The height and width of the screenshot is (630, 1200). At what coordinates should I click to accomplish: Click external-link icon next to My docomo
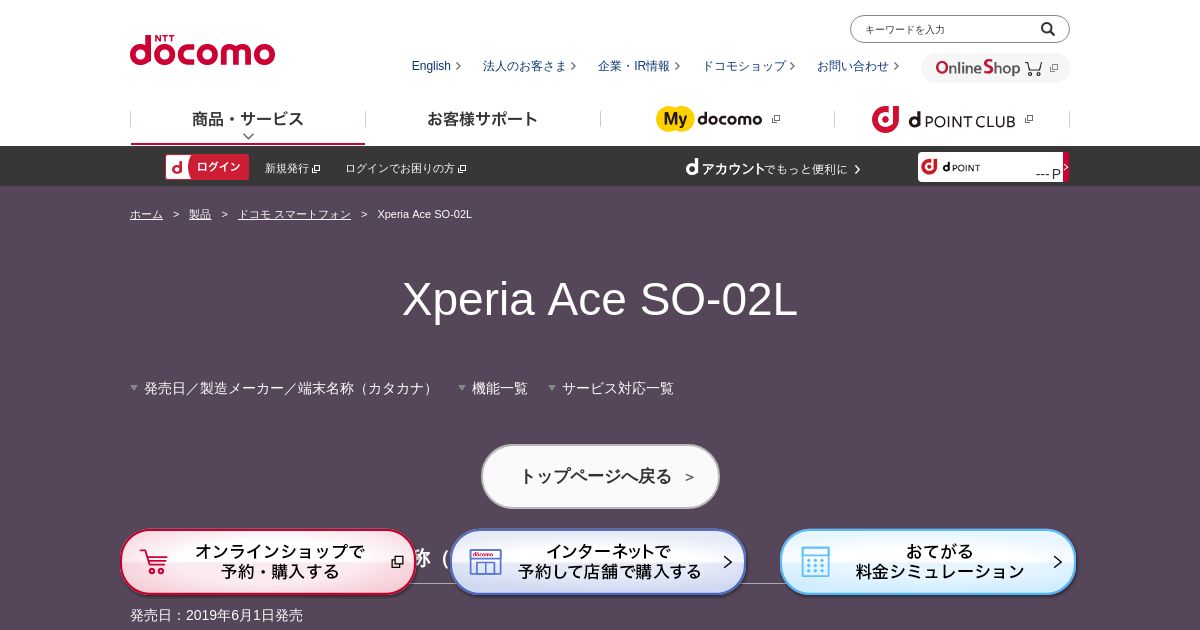pos(776,119)
